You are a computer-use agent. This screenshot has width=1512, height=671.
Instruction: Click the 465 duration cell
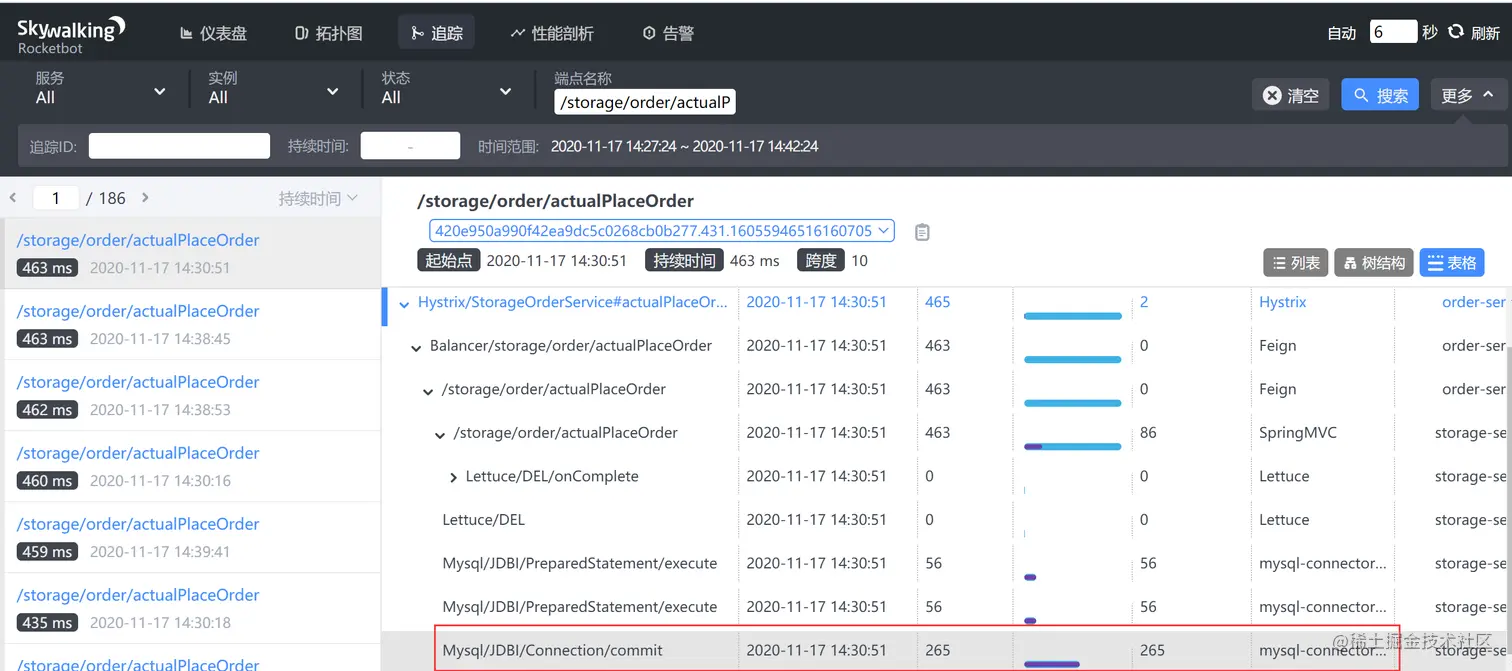[938, 302]
